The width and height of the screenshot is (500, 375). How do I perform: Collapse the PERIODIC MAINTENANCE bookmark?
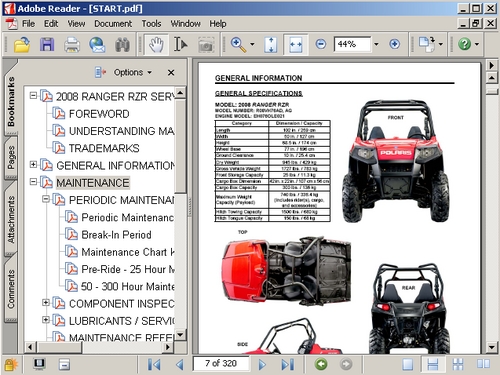click(46, 199)
